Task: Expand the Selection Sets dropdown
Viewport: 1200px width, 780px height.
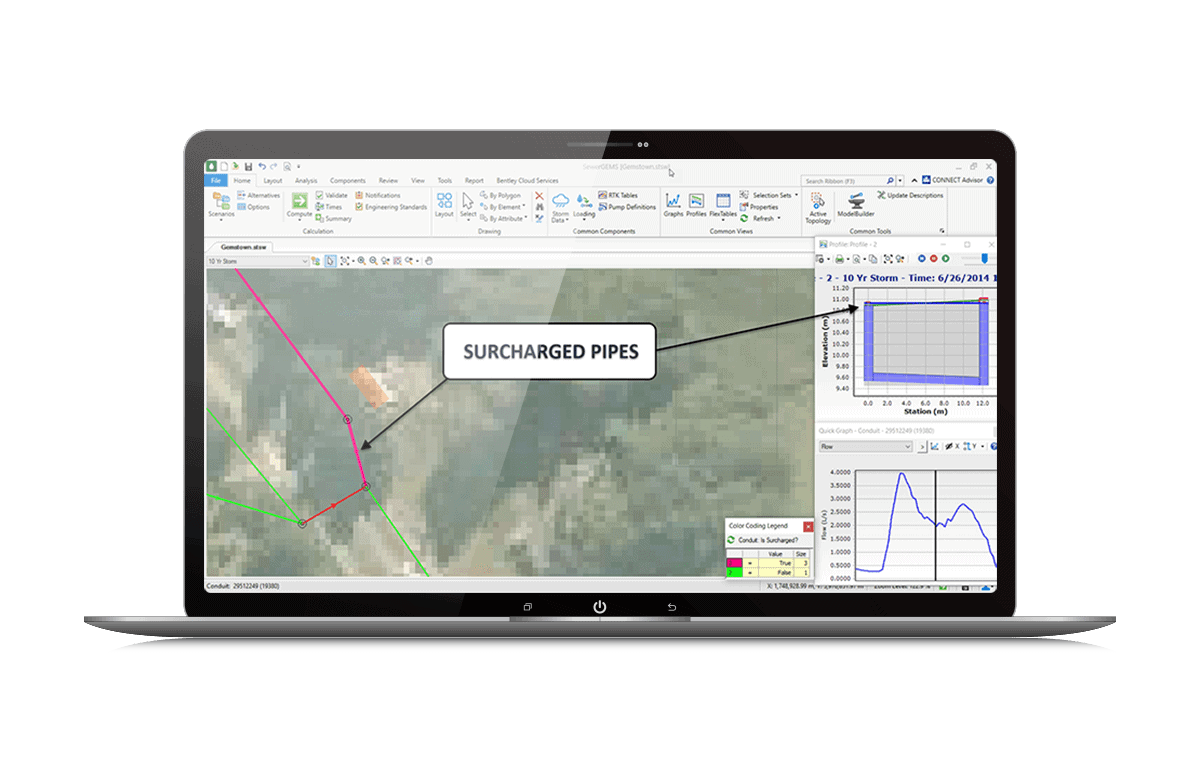Action: click(795, 194)
